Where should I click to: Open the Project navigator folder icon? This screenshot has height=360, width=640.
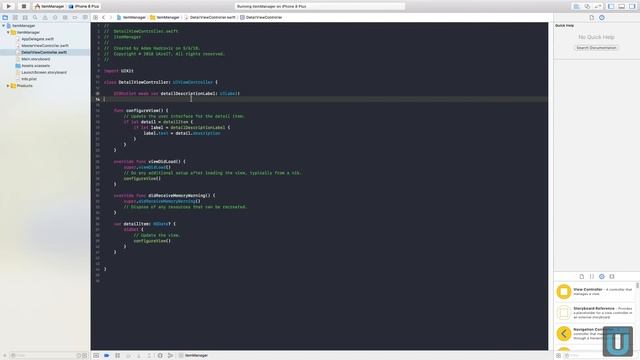pos(5,18)
